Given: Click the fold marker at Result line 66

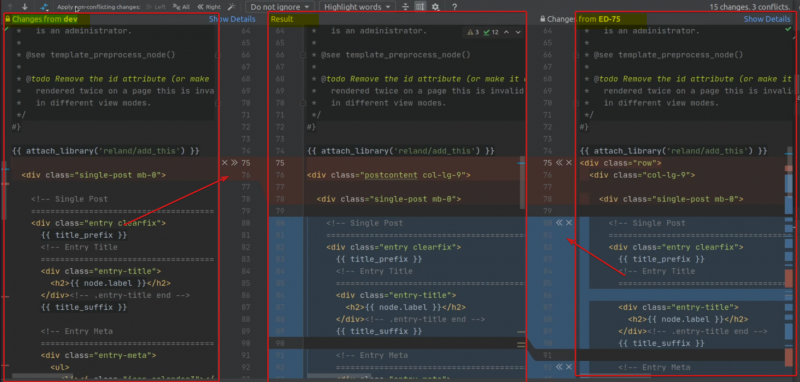Looking at the screenshot, I should point(303,55).
